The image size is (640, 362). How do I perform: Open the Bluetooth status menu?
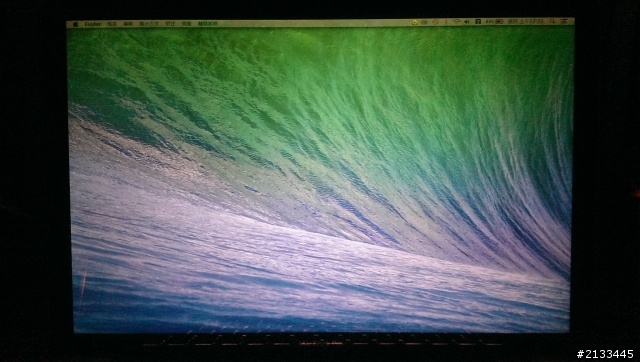pyautogui.click(x=446, y=22)
